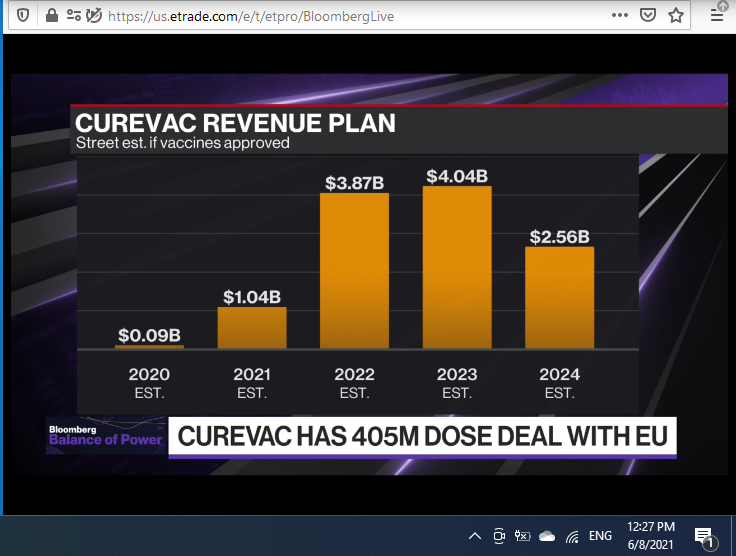736x556 pixels.
Task: Open the page actions three-dot menu
Action: (620, 15)
